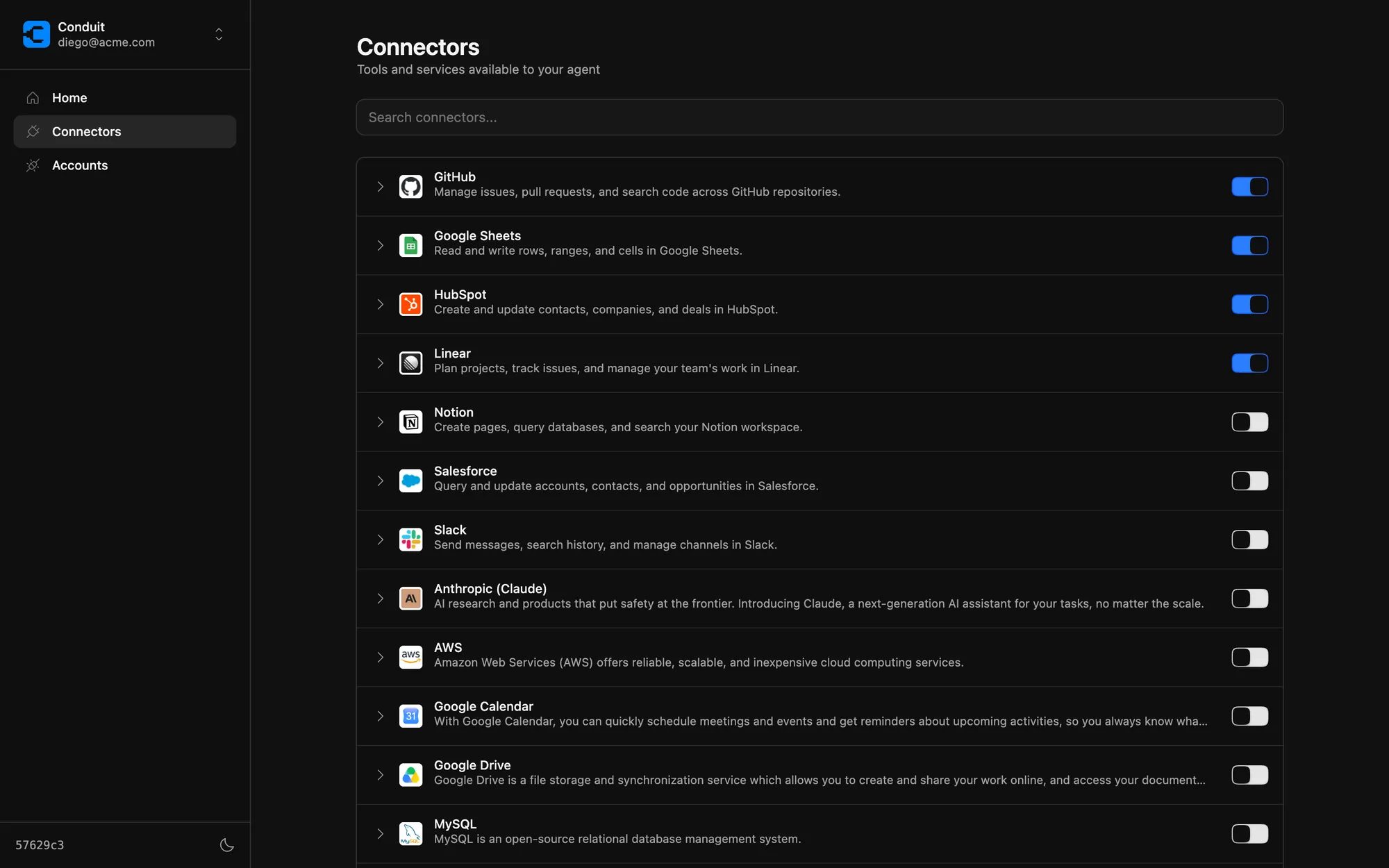Click the Home house icon in sidebar
1389x868 pixels.
(33, 98)
